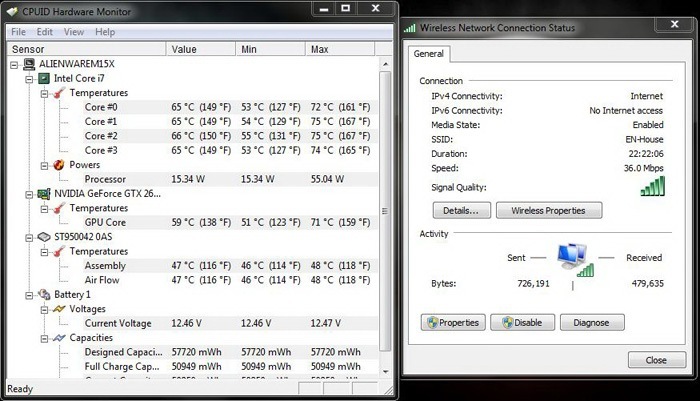Image resolution: width=700 pixels, height=401 pixels.
Task: Collapse the Battery 1 tree node
Action: pos(28,295)
